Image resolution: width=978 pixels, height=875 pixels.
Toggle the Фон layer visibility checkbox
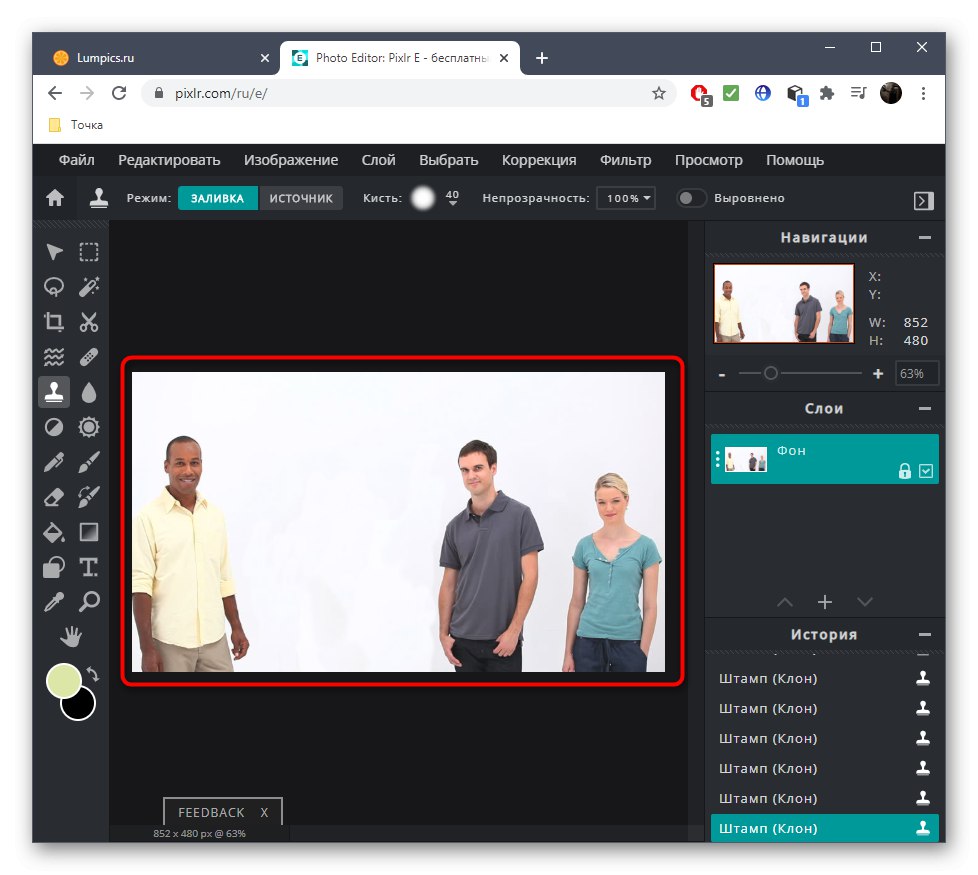926,471
